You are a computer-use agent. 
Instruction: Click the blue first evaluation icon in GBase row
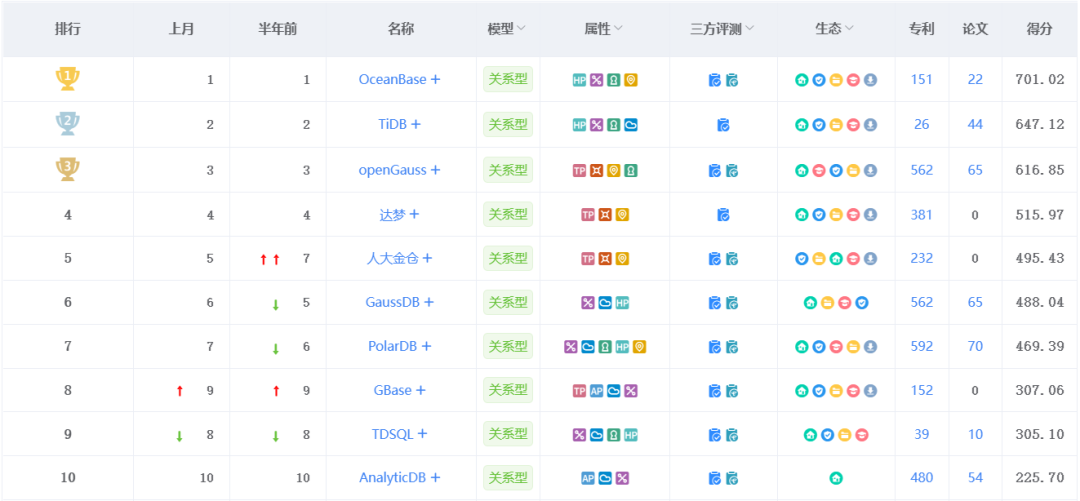point(714,391)
